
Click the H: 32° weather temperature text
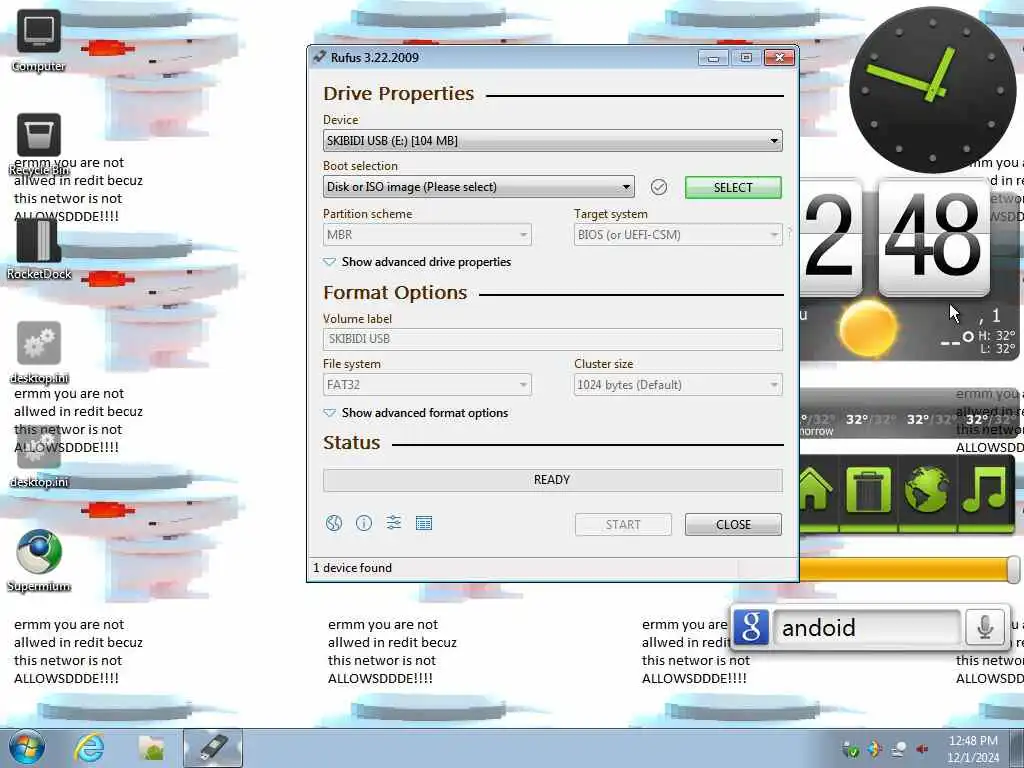point(997,336)
